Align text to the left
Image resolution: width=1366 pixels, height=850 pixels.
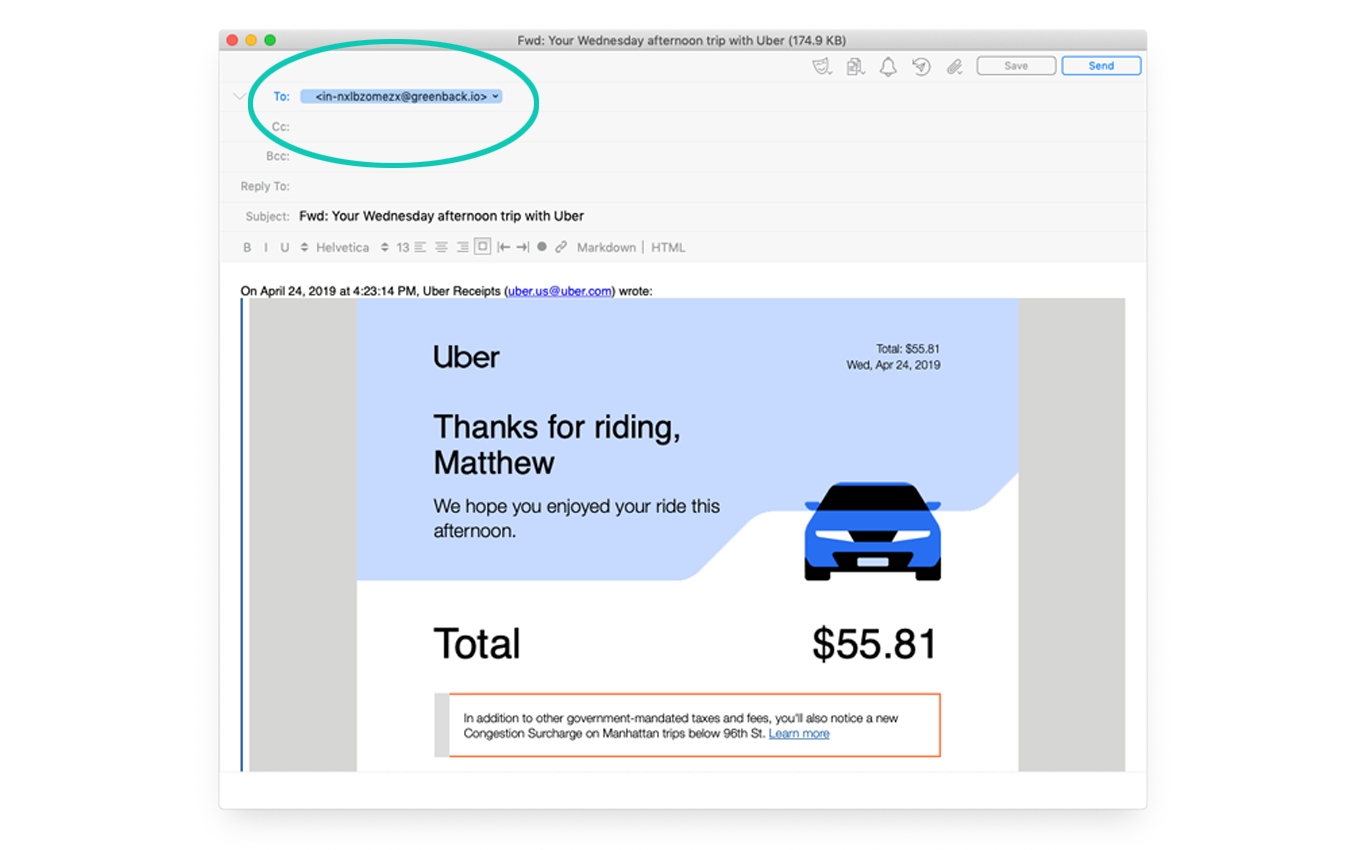pos(420,247)
